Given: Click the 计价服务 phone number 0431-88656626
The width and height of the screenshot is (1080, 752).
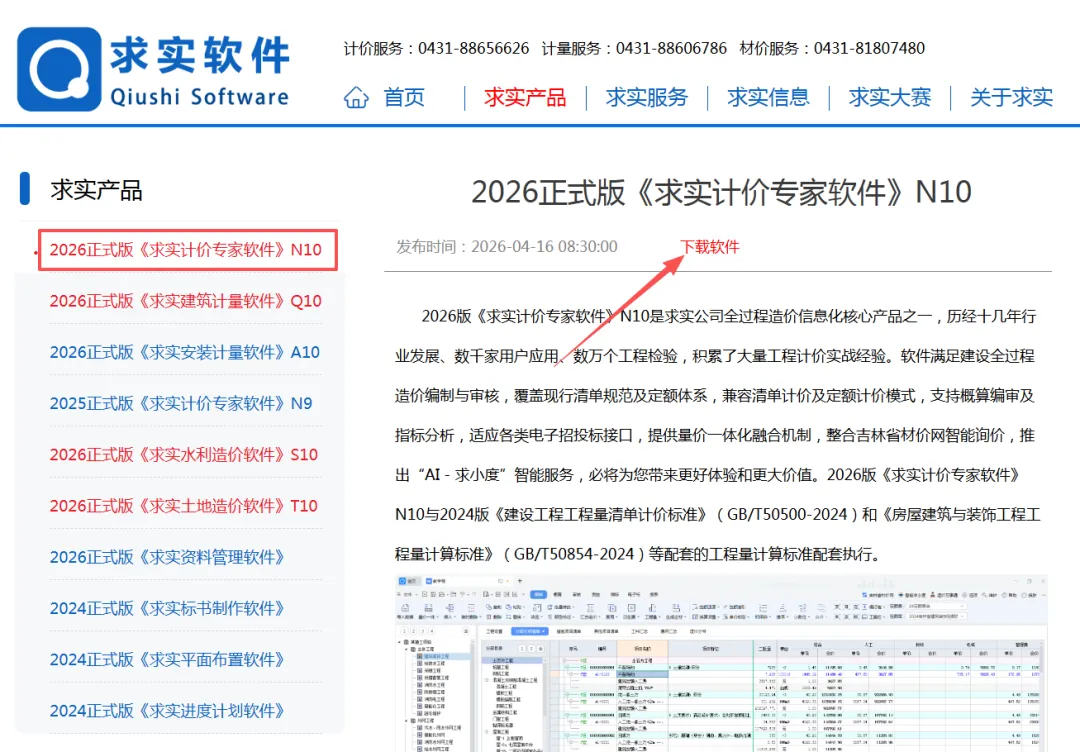Looking at the screenshot, I should [x=474, y=48].
